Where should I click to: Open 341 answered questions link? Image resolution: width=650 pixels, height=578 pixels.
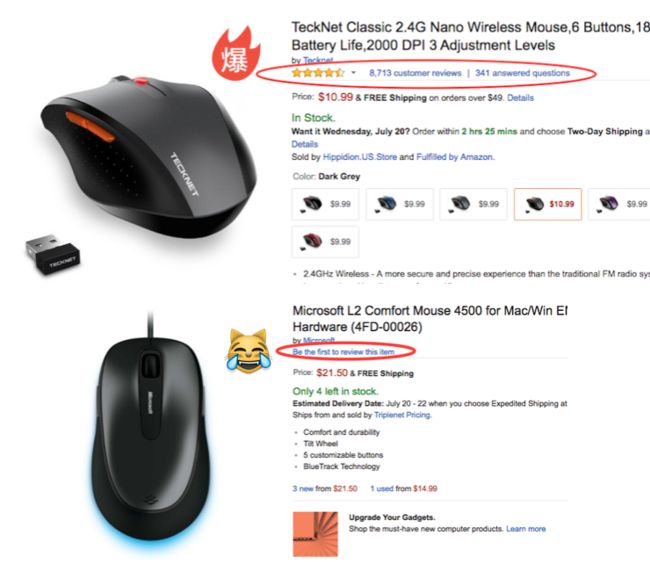[x=522, y=73]
